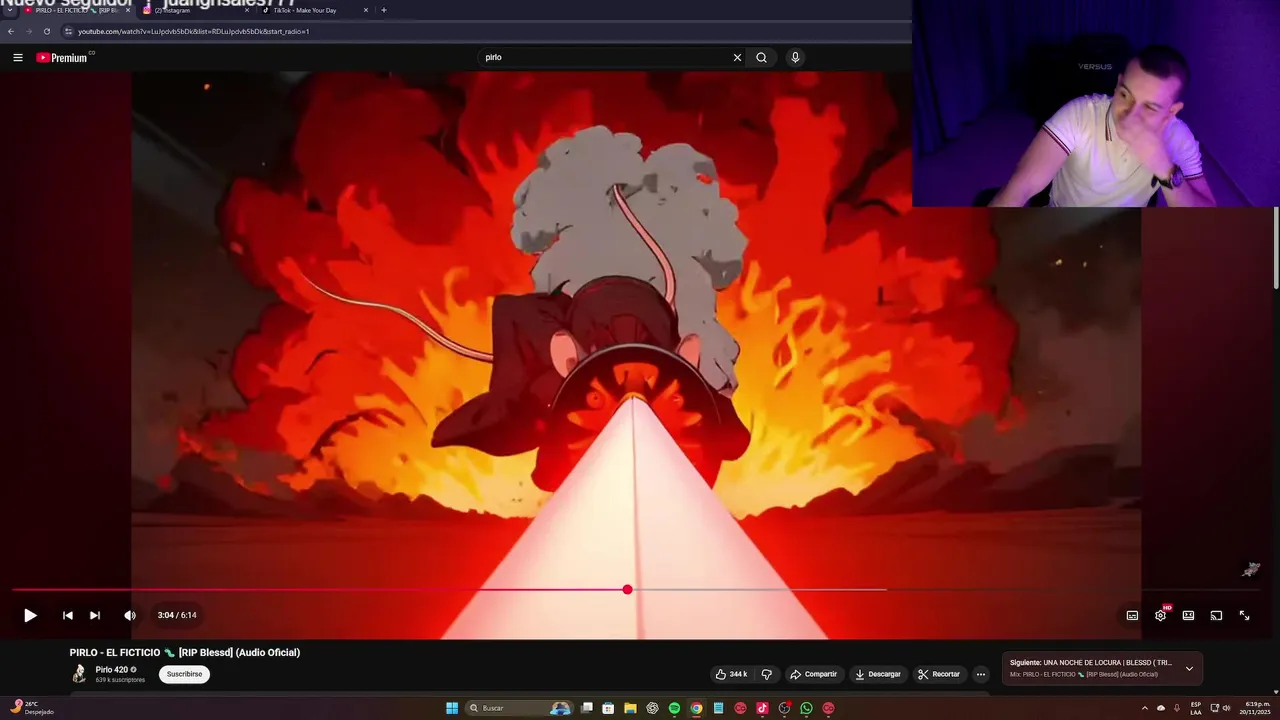Cast video to a TV device
The image size is (1280, 720).
tap(1216, 615)
